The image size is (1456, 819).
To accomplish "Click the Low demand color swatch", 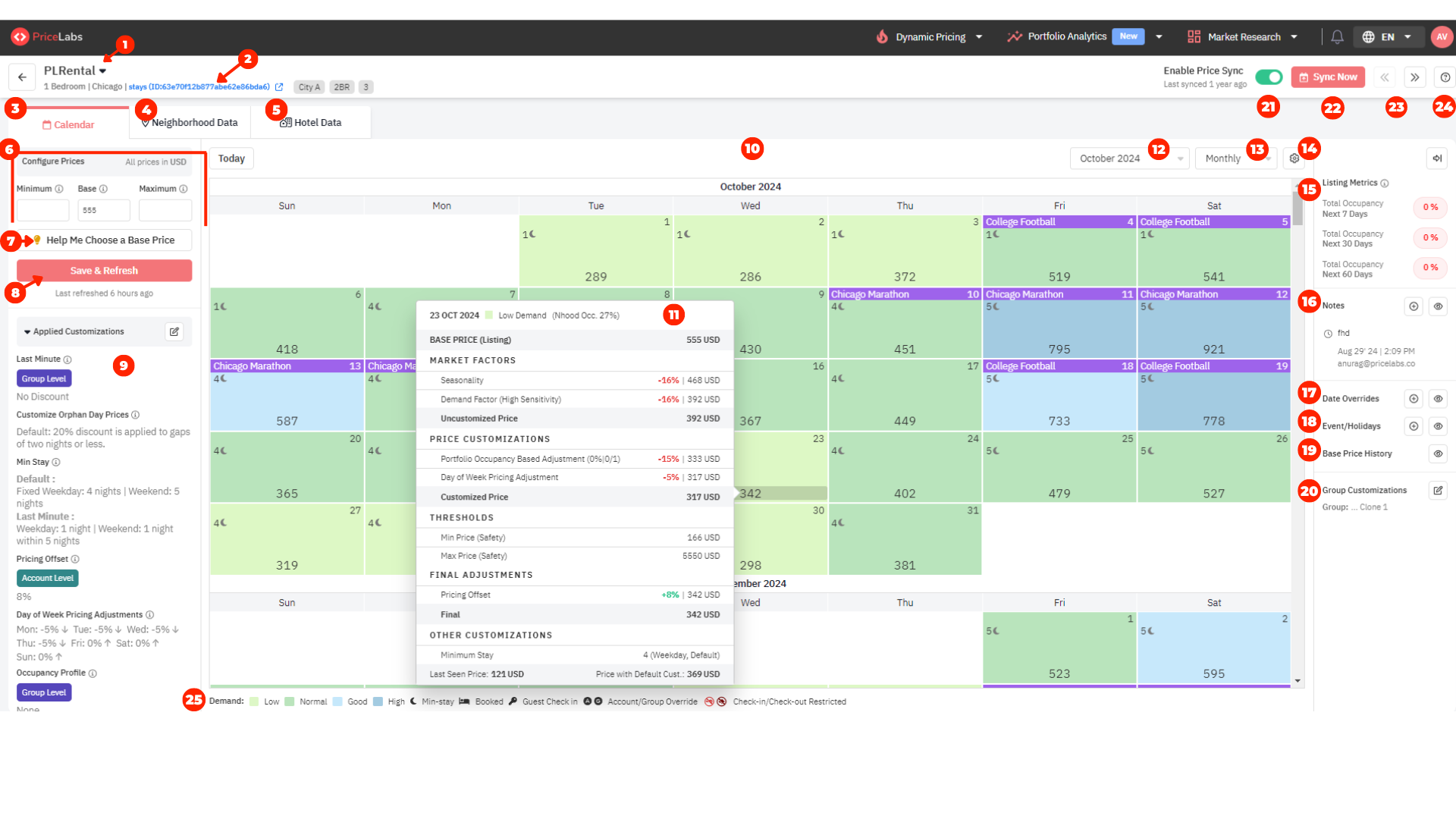I will click(254, 702).
